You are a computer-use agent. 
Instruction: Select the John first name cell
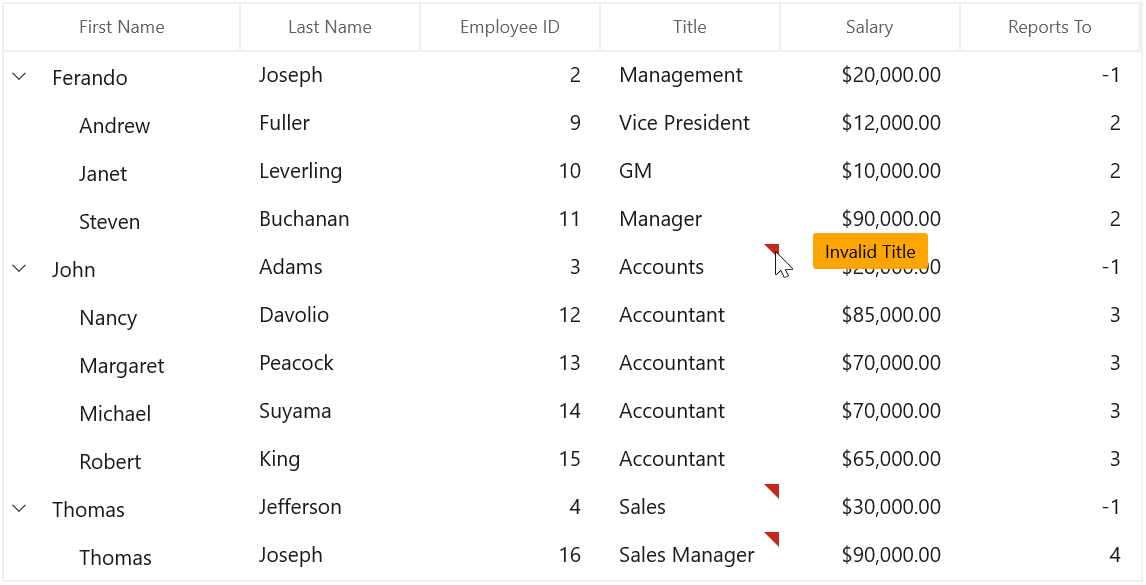pyautogui.click(x=121, y=268)
